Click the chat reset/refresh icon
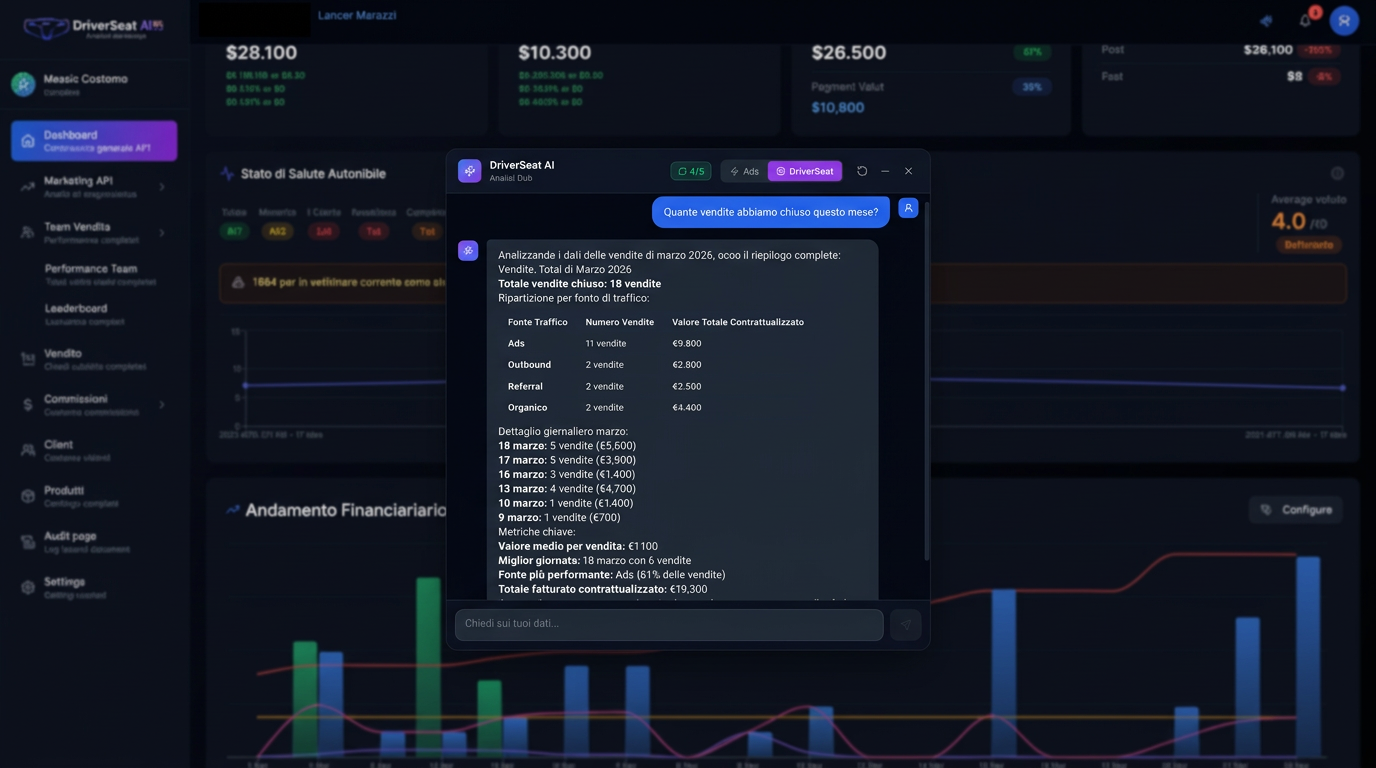The height and width of the screenshot is (768, 1376). click(862, 171)
